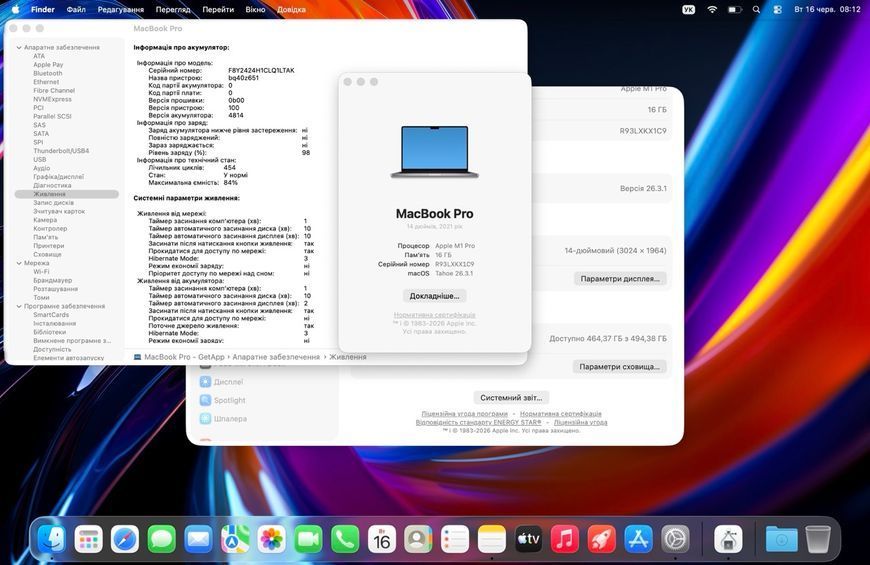870x565 pixels.
Task: Open the Вікно menu
Action: [x=255, y=9]
